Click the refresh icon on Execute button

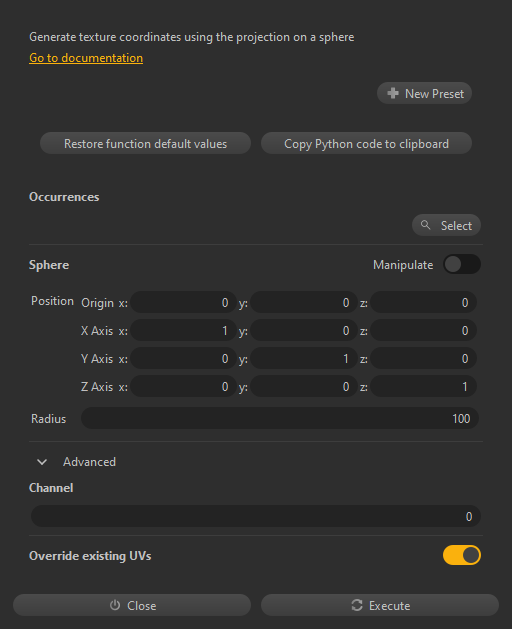click(x=357, y=605)
